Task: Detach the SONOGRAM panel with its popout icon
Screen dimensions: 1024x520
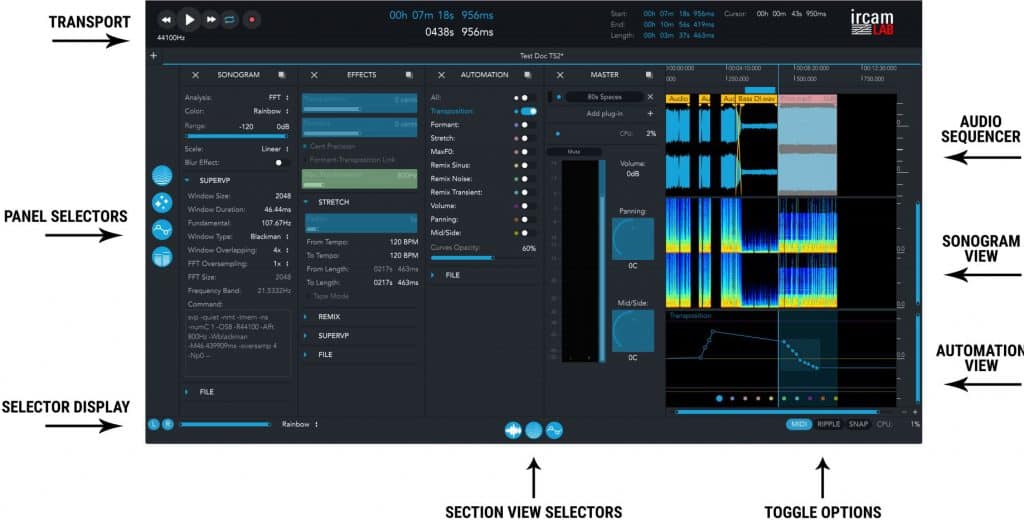Action: pyautogui.click(x=281, y=75)
